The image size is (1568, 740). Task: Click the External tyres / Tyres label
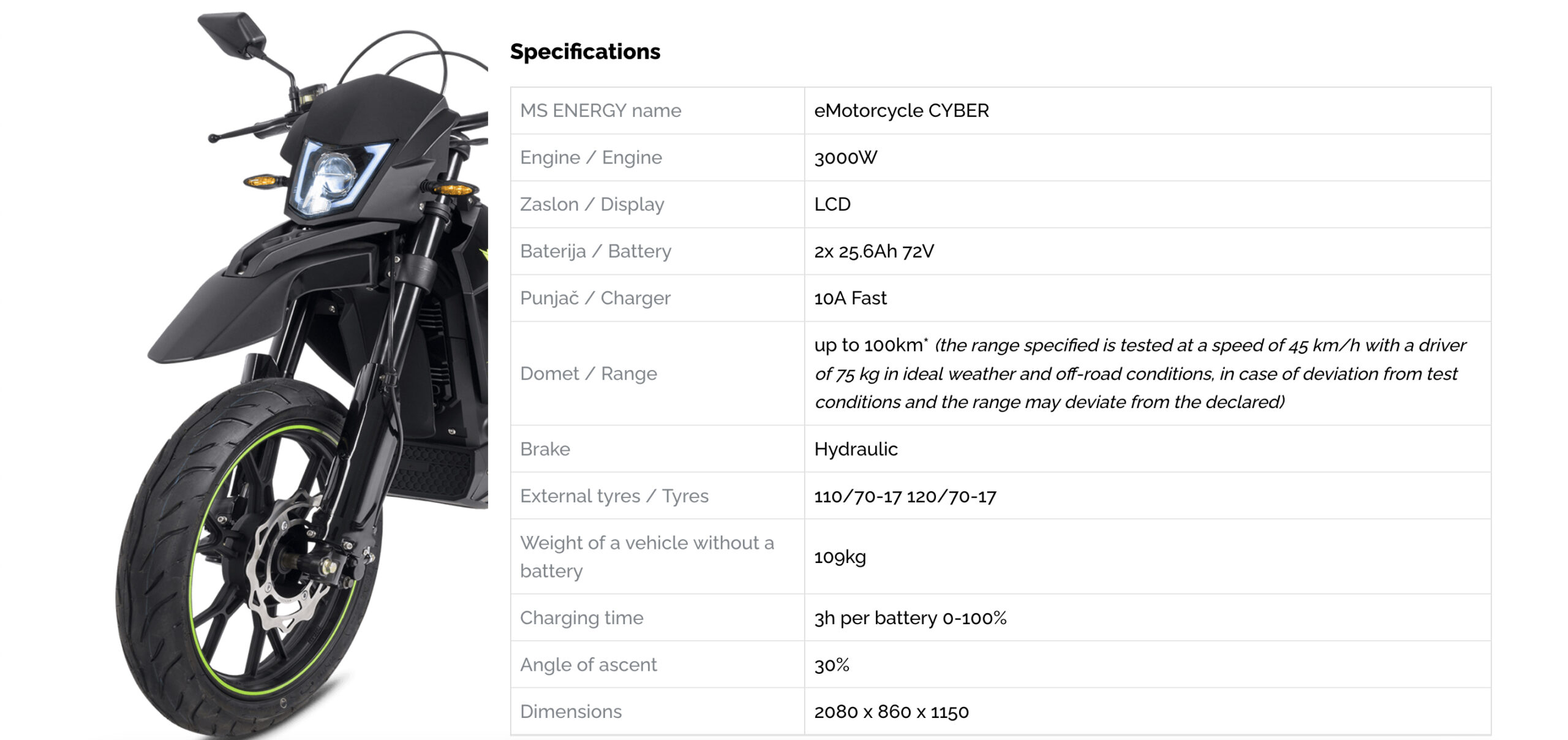coord(614,496)
